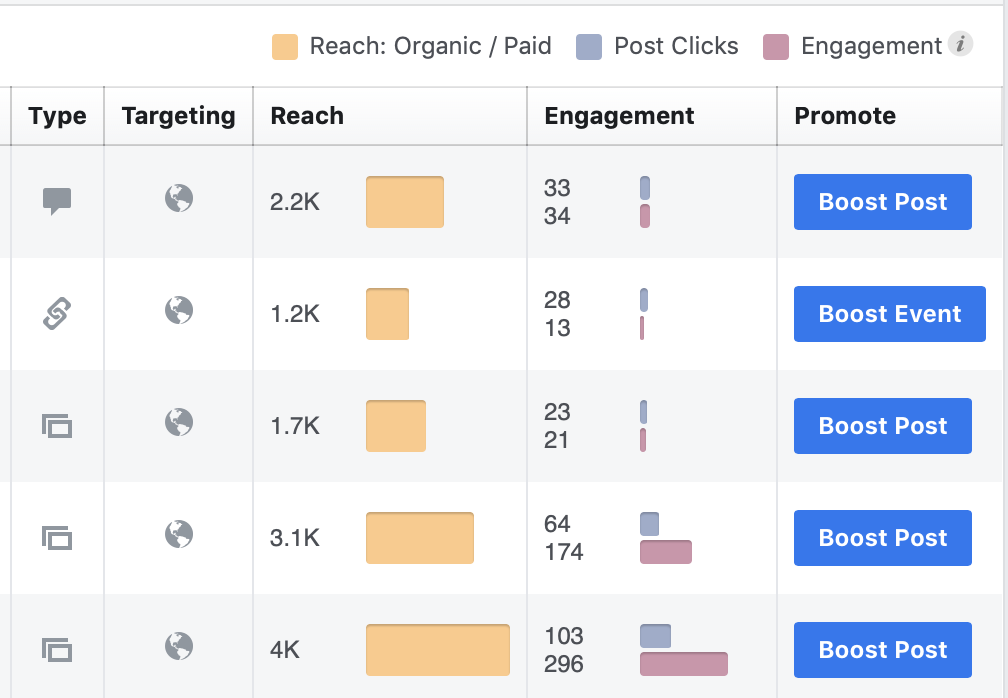
Task: Toggle the Post Clicks legend swatch
Action: 590,47
